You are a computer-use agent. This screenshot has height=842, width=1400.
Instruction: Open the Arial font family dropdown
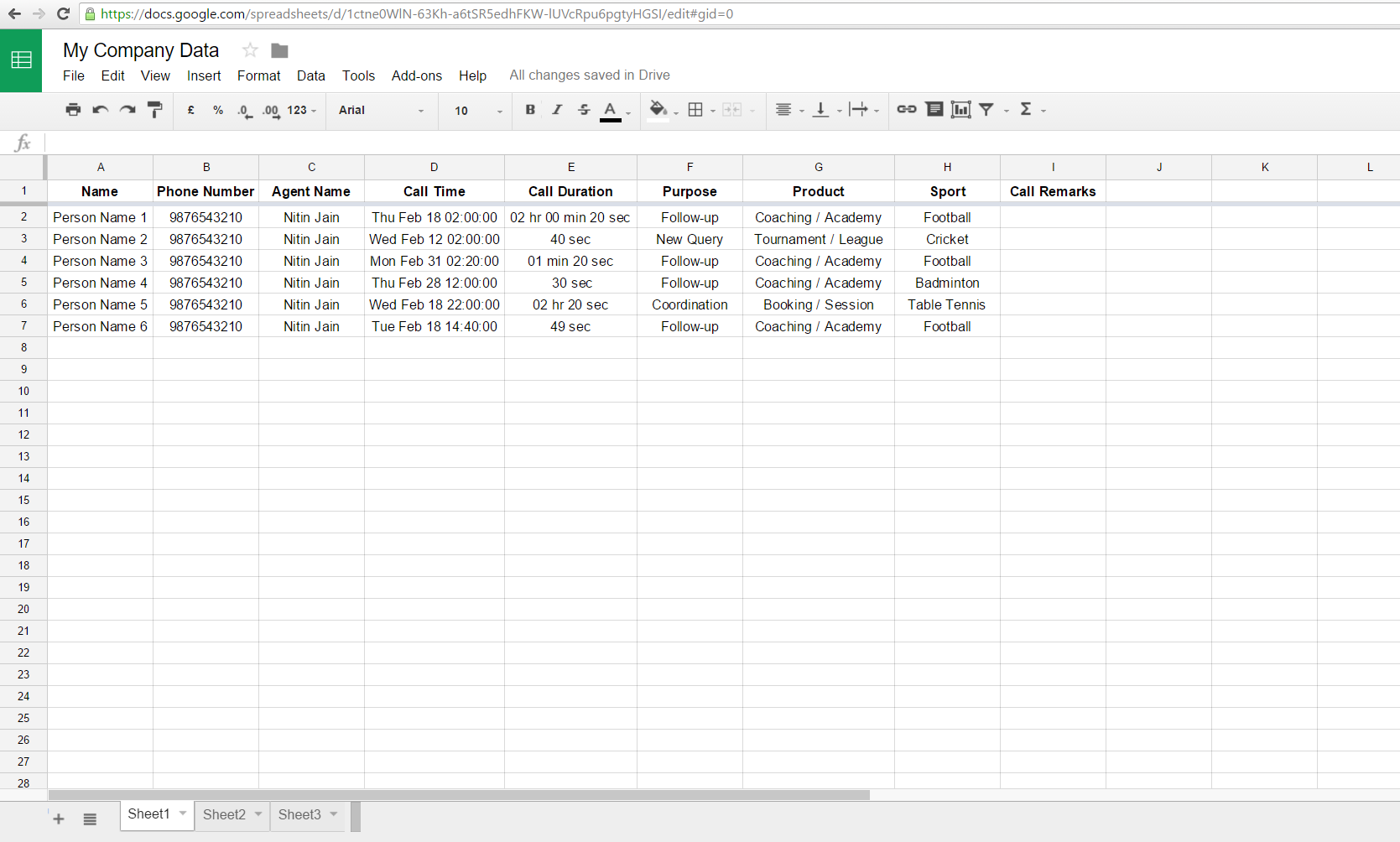click(382, 111)
